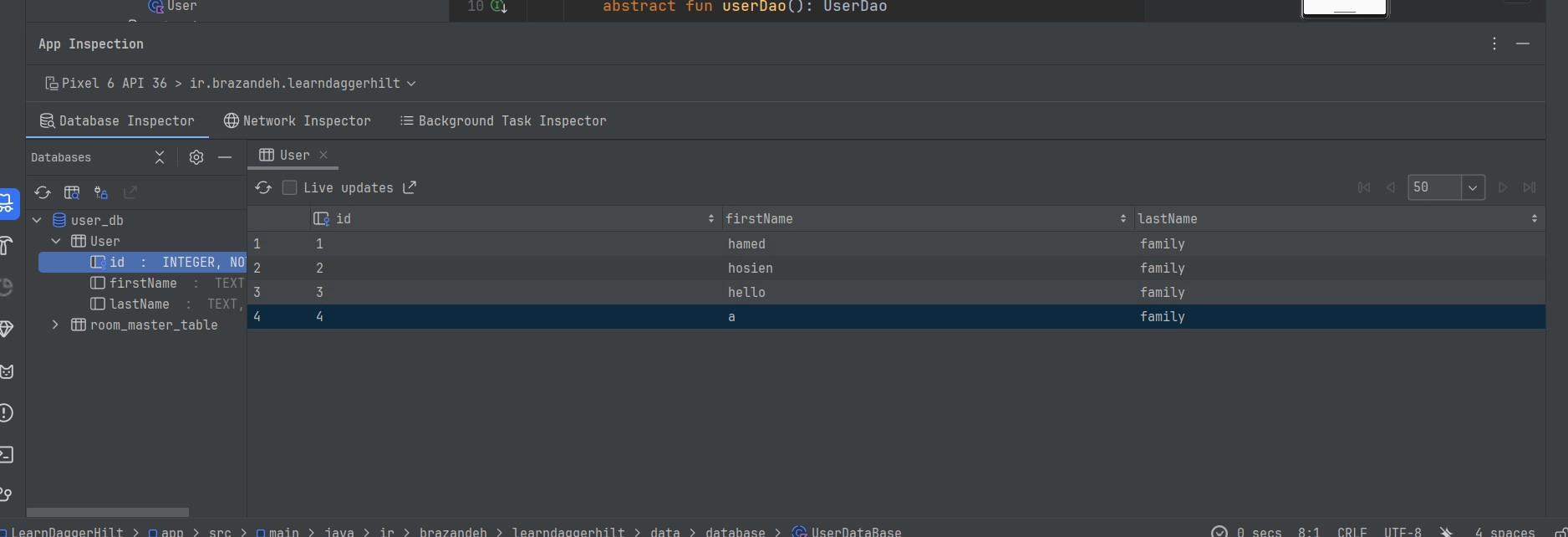Refresh the database schema in Databases panel
Screen dimensions: 1568x537
(x=43, y=192)
